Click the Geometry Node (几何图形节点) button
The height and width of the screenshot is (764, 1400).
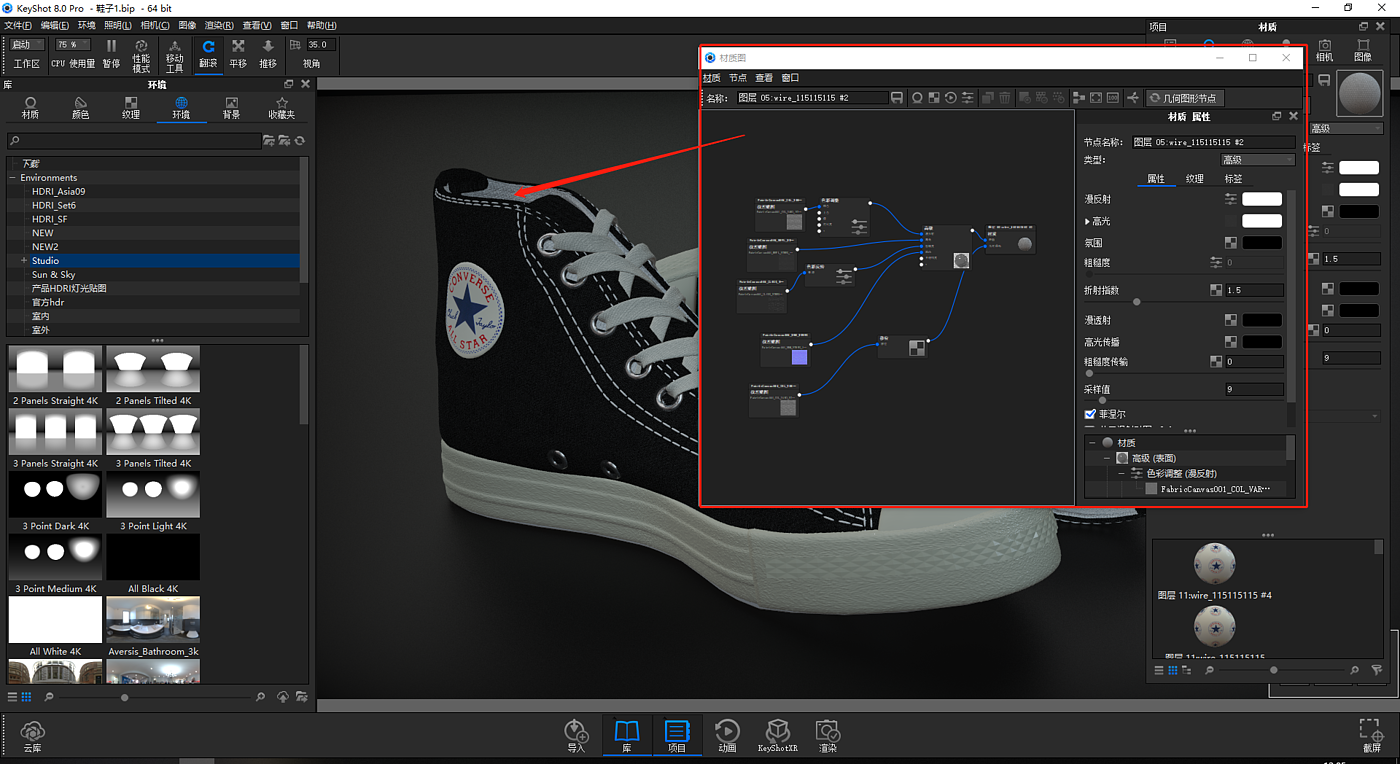[x=1185, y=98]
